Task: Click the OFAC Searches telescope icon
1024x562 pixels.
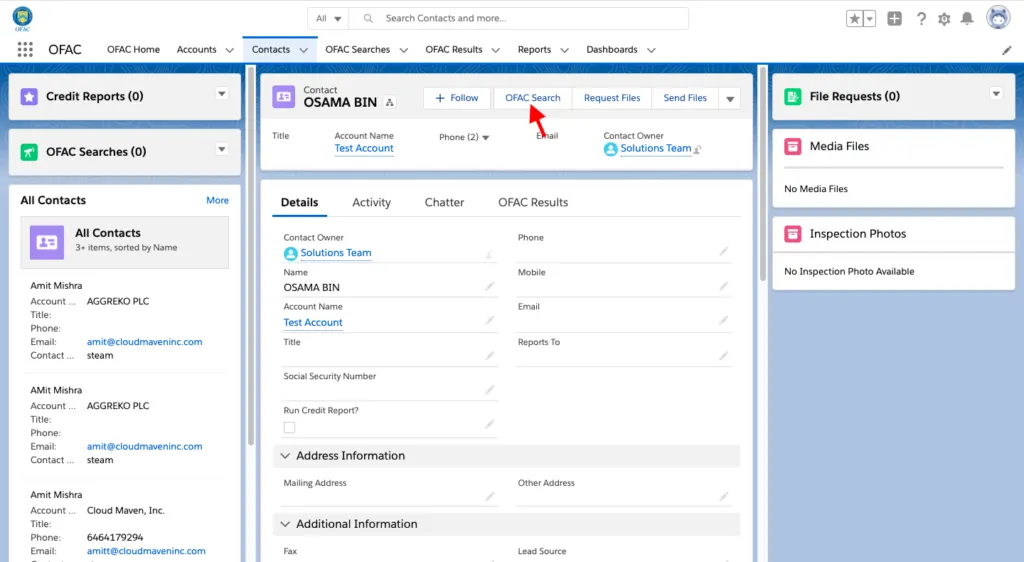Action: pos(29,152)
